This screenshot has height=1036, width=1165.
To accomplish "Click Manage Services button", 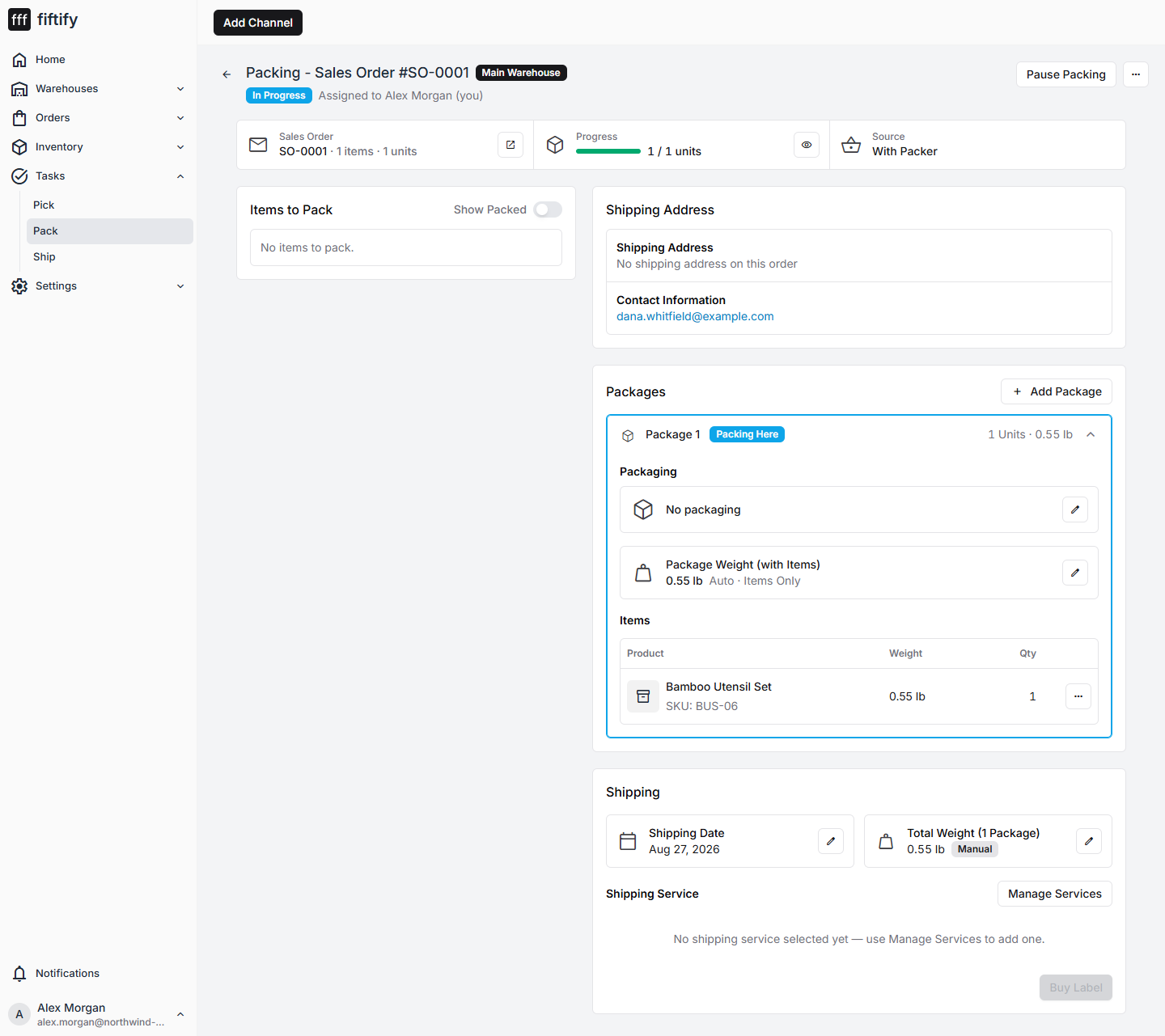I will [x=1055, y=894].
